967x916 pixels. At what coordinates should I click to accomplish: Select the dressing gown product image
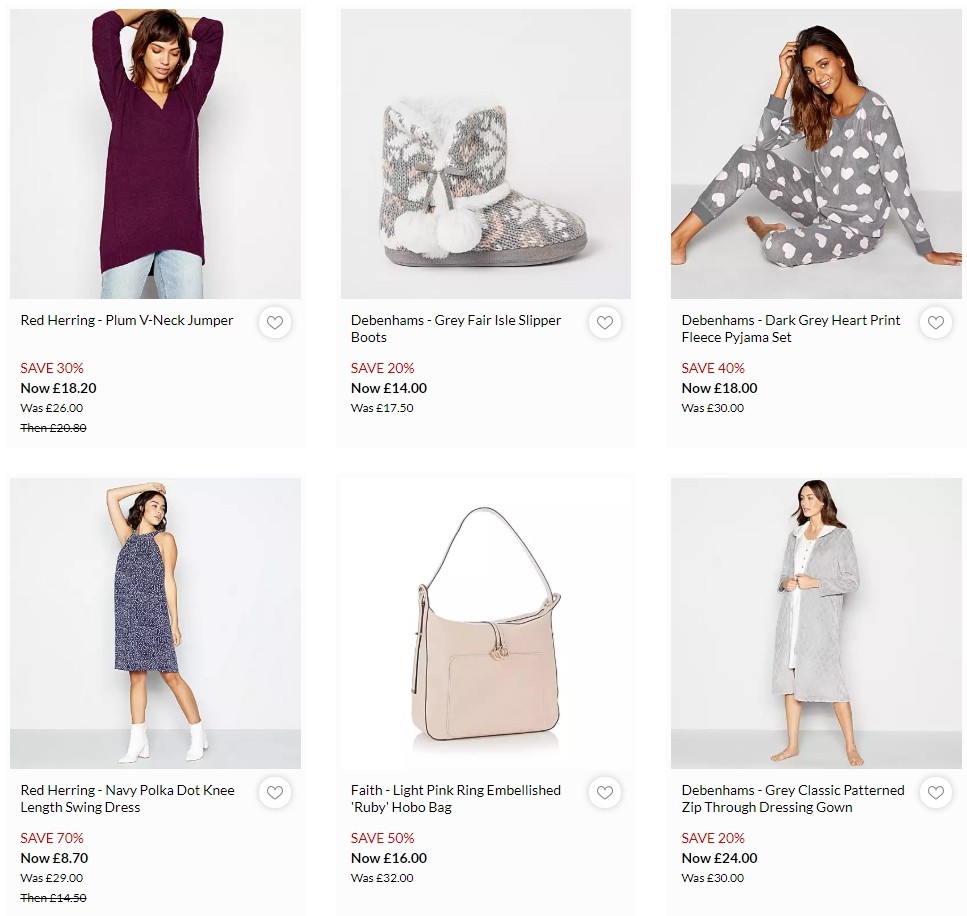pos(816,623)
